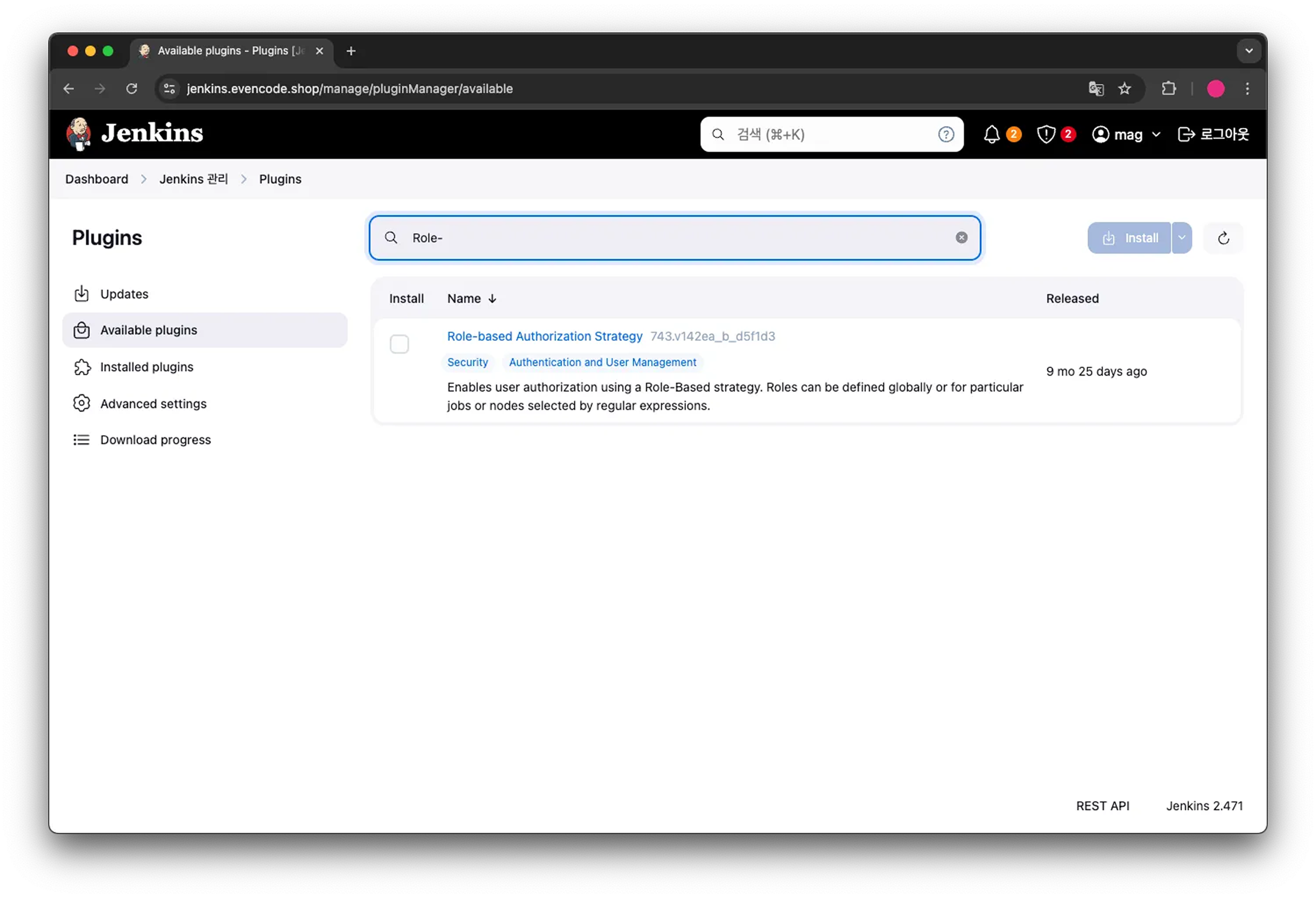Click Authentication and User Management tag

click(x=603, y=363)
